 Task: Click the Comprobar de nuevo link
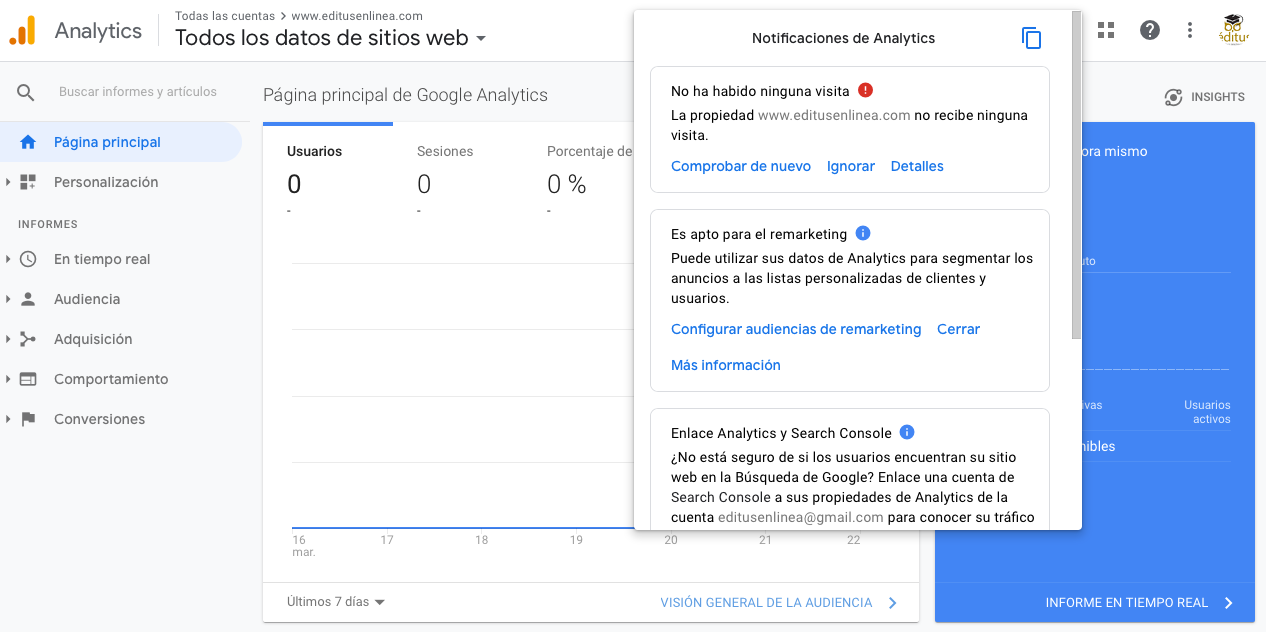[741, 166]
